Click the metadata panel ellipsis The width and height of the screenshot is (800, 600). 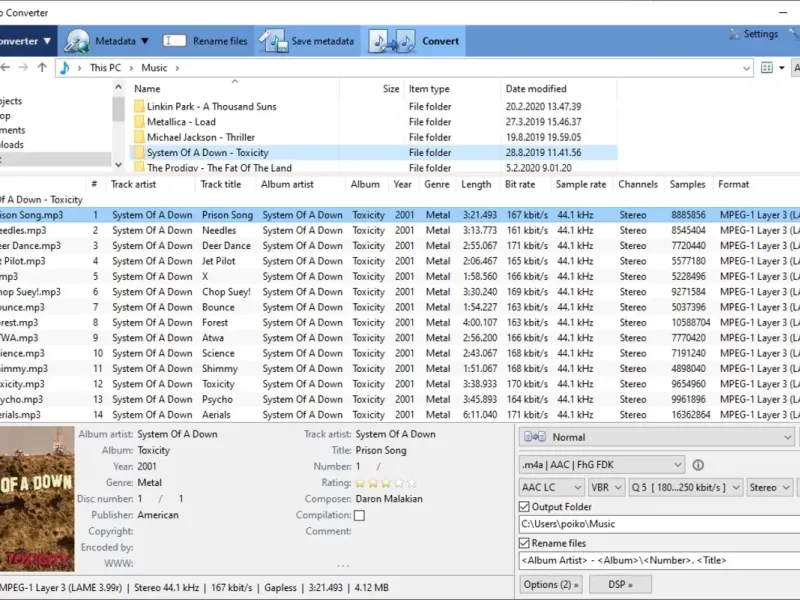click(343, 566)
